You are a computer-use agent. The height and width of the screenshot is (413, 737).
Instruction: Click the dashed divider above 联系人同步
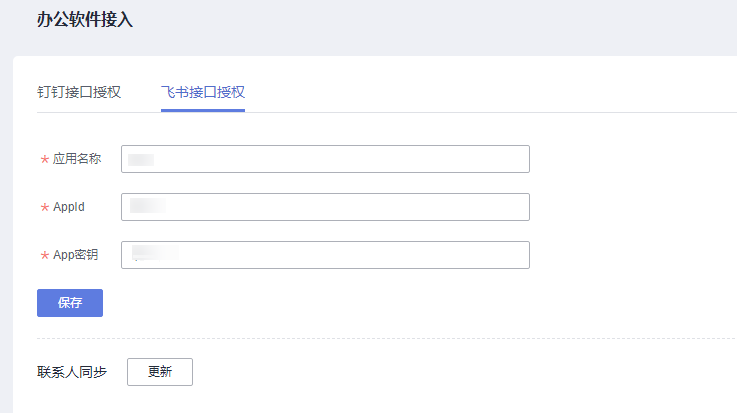pos(386,338)
